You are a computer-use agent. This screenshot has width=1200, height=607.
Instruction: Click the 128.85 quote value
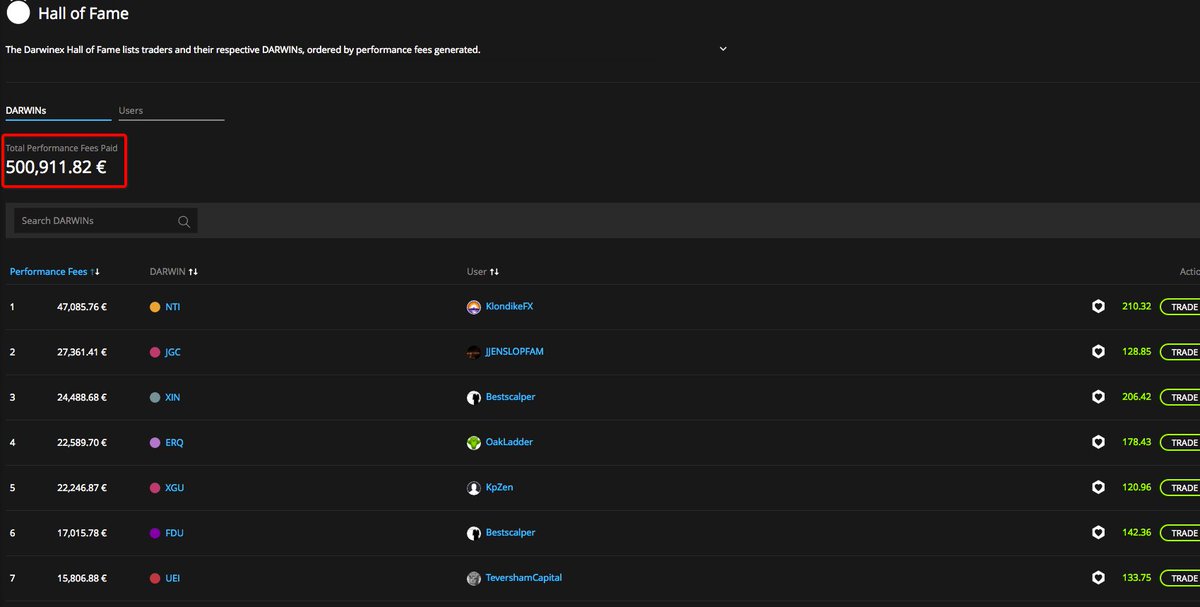(1137, 352)
